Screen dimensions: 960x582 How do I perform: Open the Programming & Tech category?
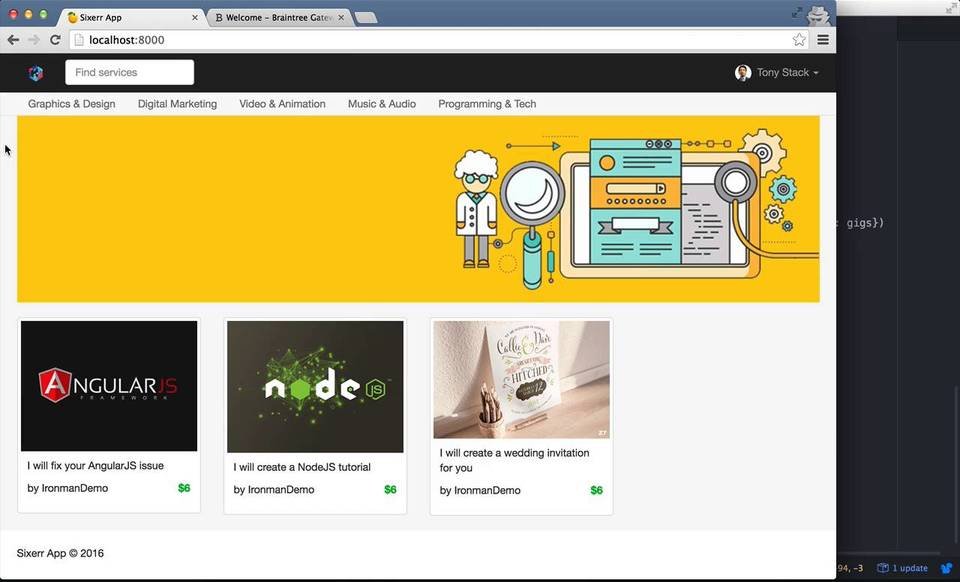click(x=487, y=104)
